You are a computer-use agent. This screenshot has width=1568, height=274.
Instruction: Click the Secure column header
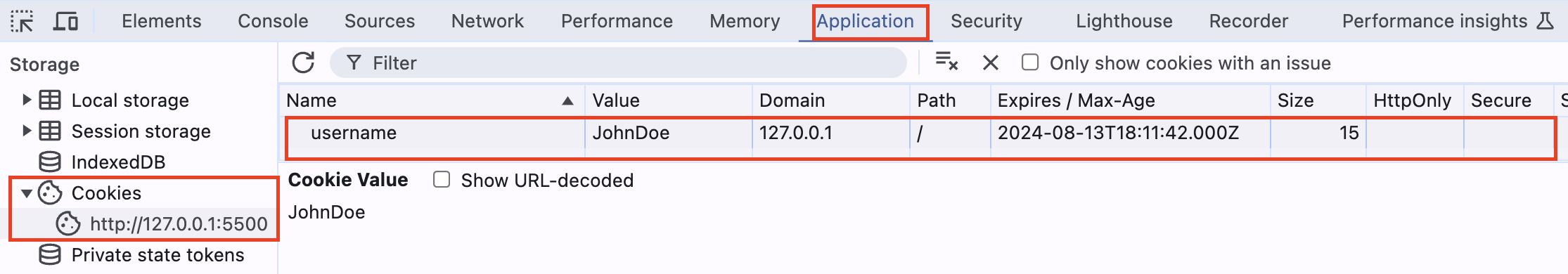(x=1508, y=100)
